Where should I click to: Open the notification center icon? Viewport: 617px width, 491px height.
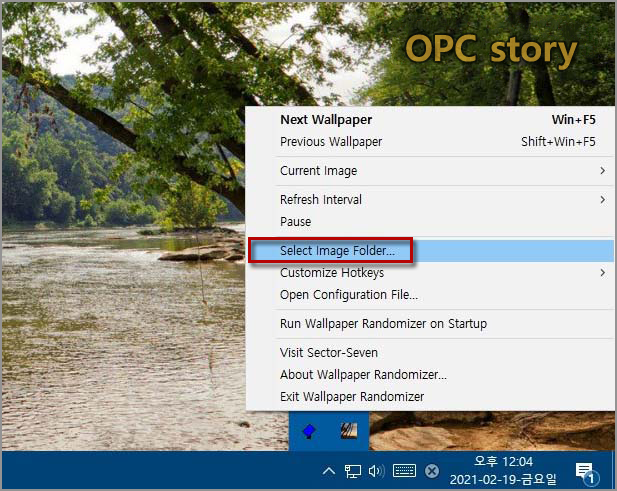pyautogui.click(x=586, y=472)
